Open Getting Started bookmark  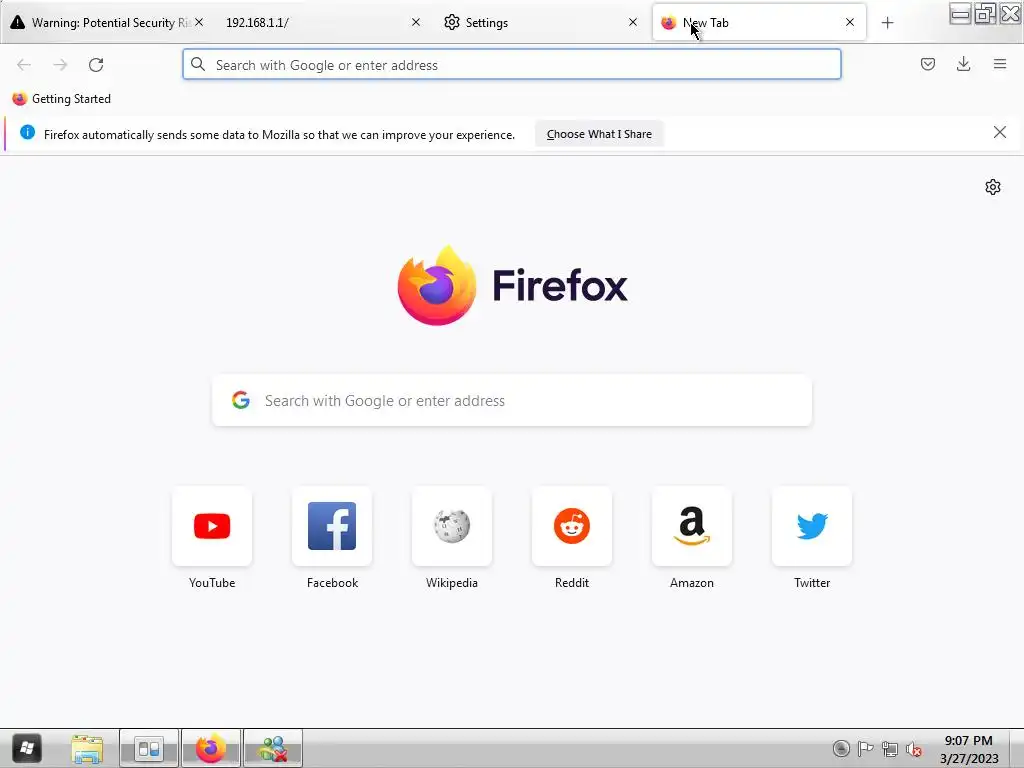tap(62, 99)
